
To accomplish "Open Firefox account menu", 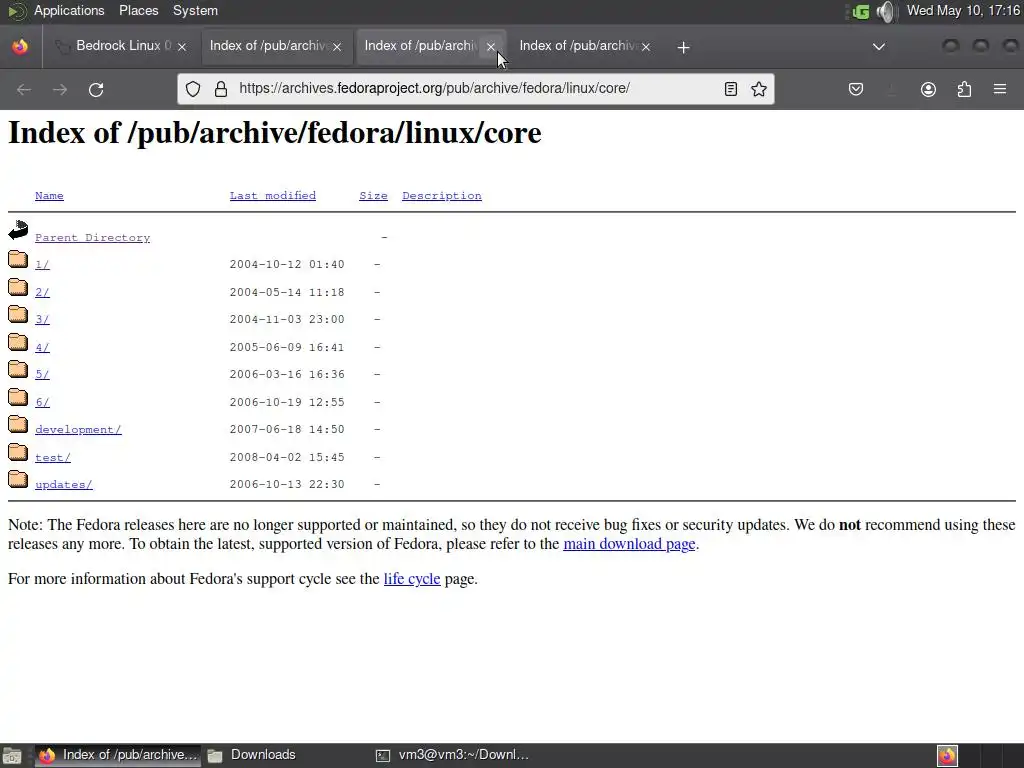I will point(928,89).
